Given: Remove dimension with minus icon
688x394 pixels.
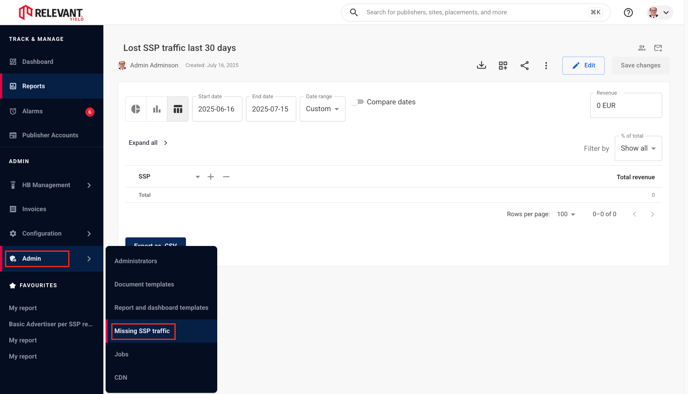Looking at the screenshot, I should coord(226,176).
